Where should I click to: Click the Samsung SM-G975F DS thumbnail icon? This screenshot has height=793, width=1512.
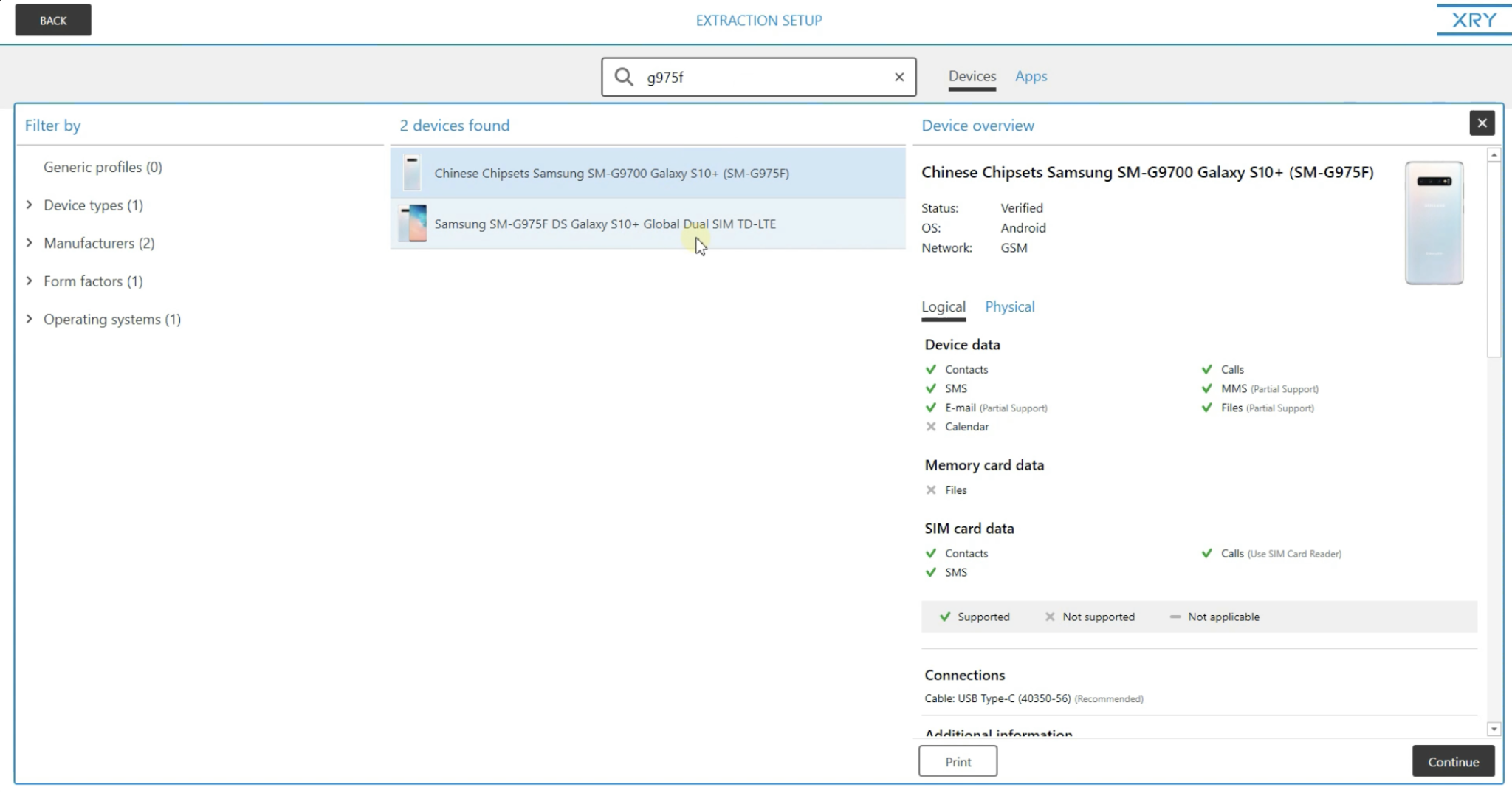(x=412, y=224)
